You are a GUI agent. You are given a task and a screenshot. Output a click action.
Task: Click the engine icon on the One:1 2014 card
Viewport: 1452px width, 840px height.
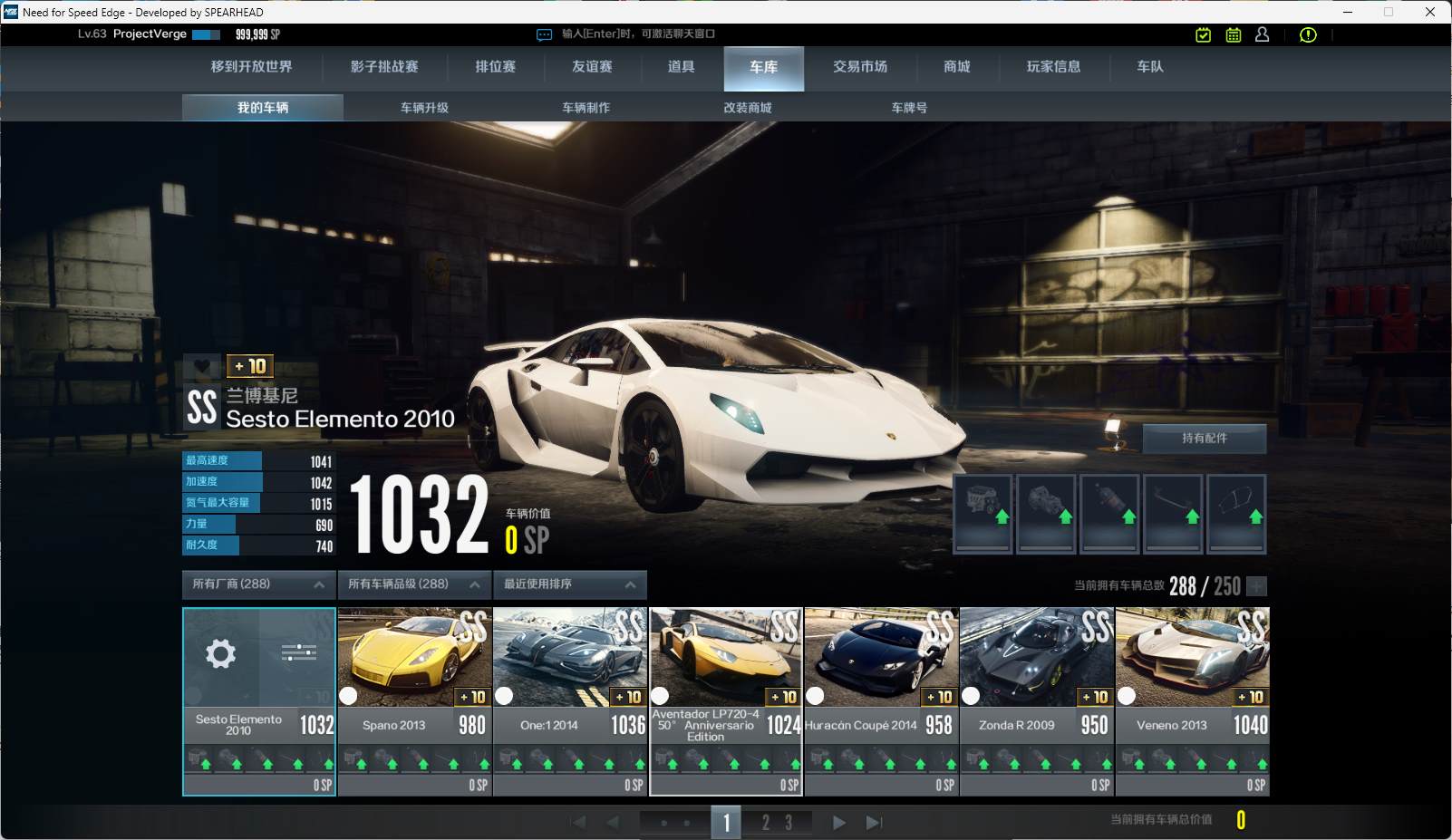click(x=509, y=759)
